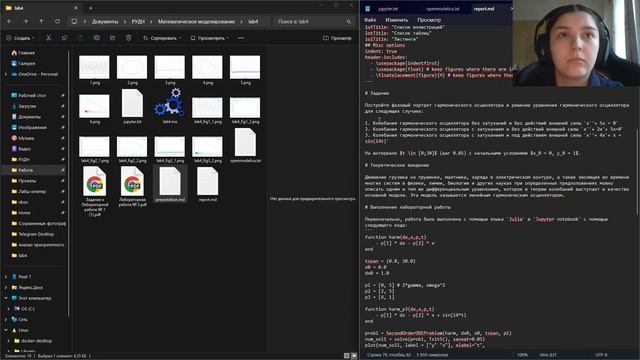Open the Файл menu in Notepad
Image resolution: width=640 pixels, height=360 pixels.
pos(370,20)
